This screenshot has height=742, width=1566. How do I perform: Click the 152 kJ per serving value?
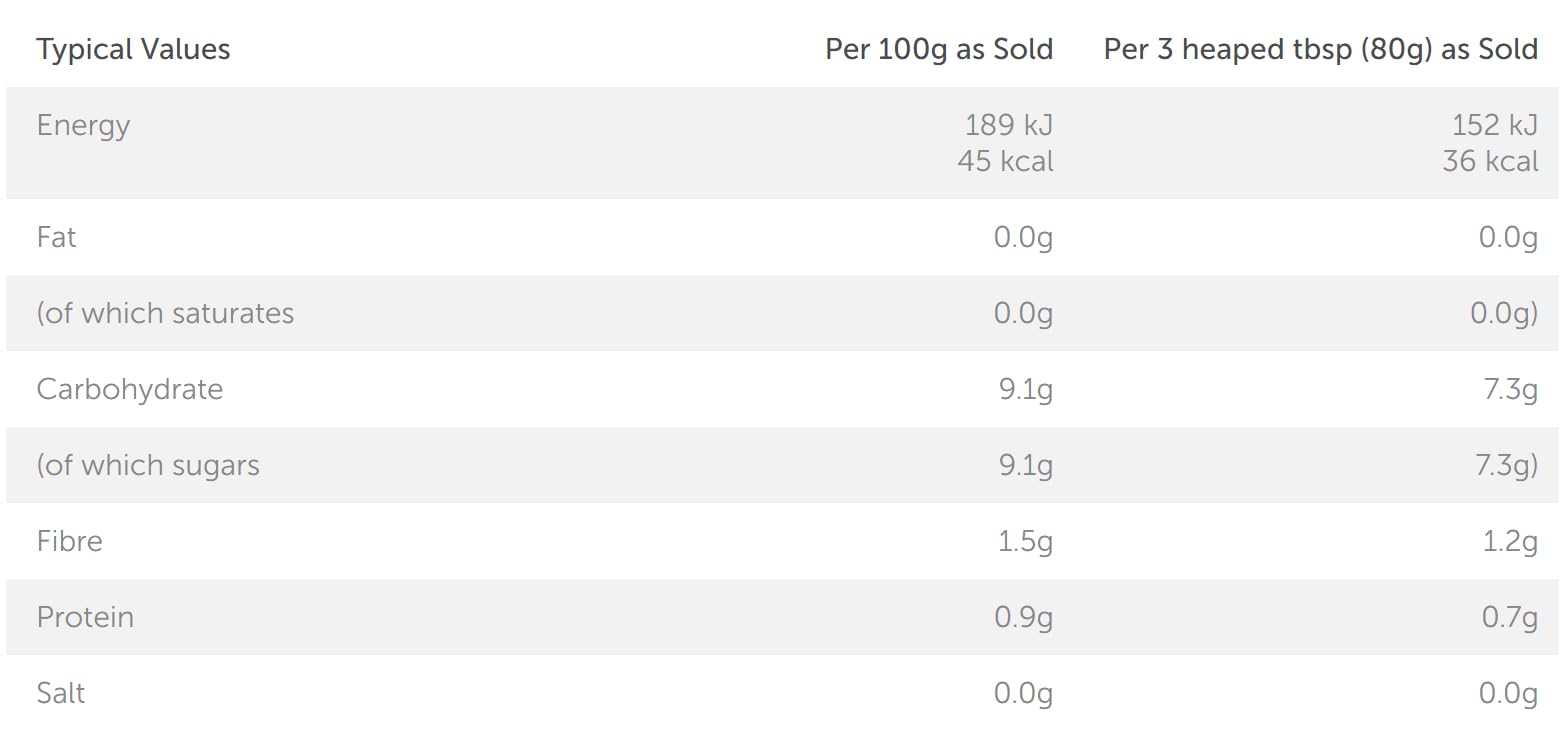(x=1494, y=125)
